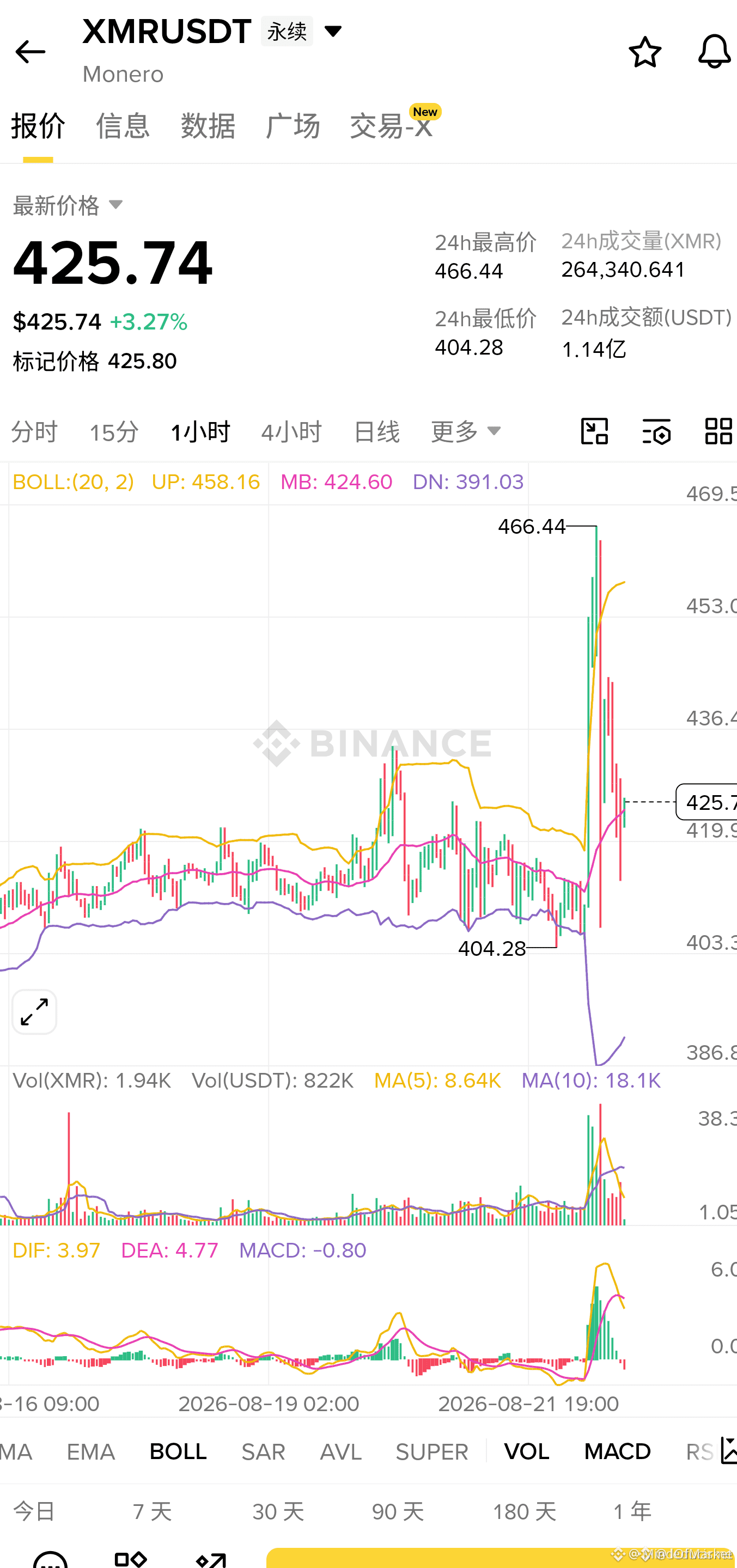Turn off the BOLL indicator

[x=178, y=1452]
